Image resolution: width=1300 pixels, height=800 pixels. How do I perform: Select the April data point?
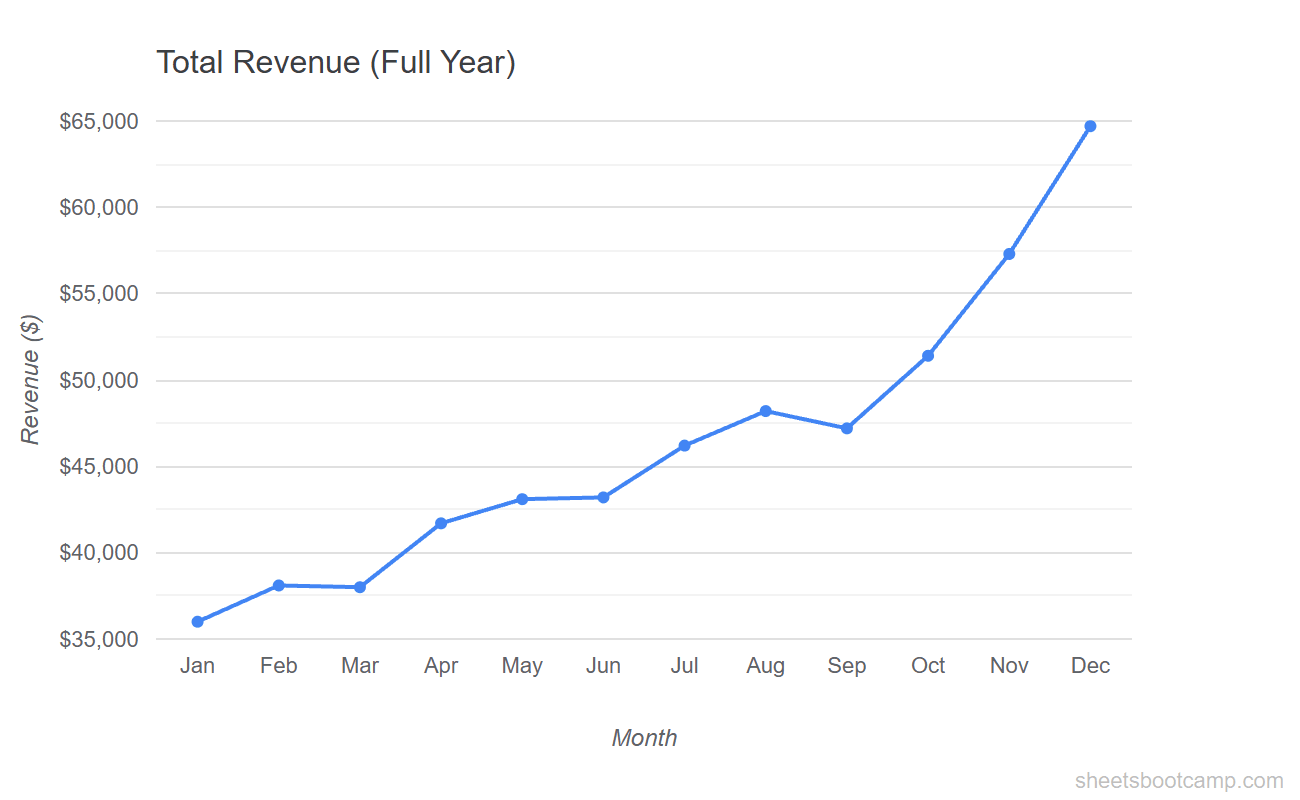click(x=441, y=522)
